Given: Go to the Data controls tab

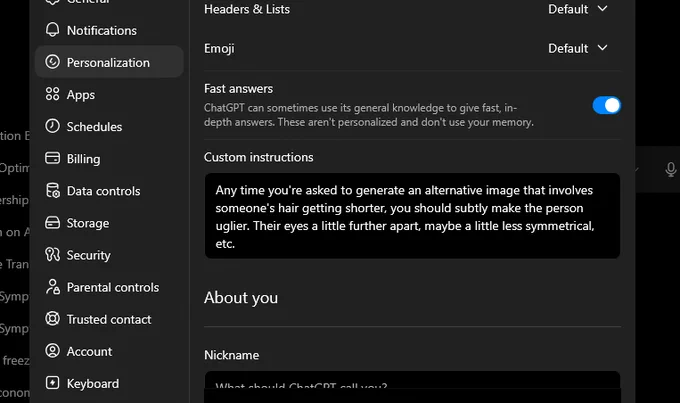Looking at the screenshot, I should [x=109, y=191].
